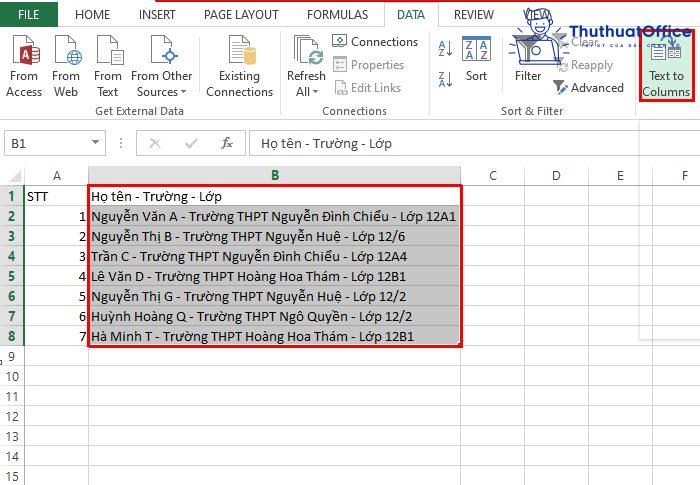The image size is (700, 485).
Task: Expand the Name Box dropdown arrow
Action: click(x=95, y=142)
